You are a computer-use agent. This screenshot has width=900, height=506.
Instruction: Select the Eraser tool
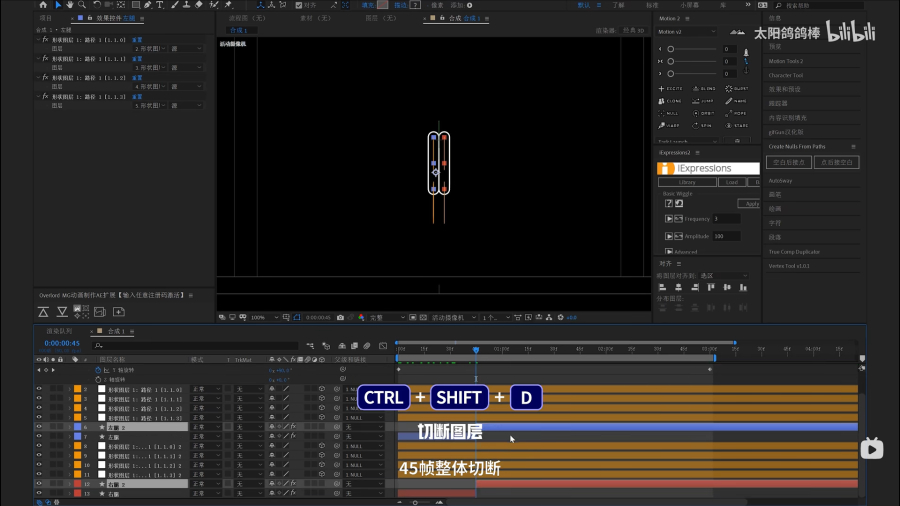tap(199, 5)
